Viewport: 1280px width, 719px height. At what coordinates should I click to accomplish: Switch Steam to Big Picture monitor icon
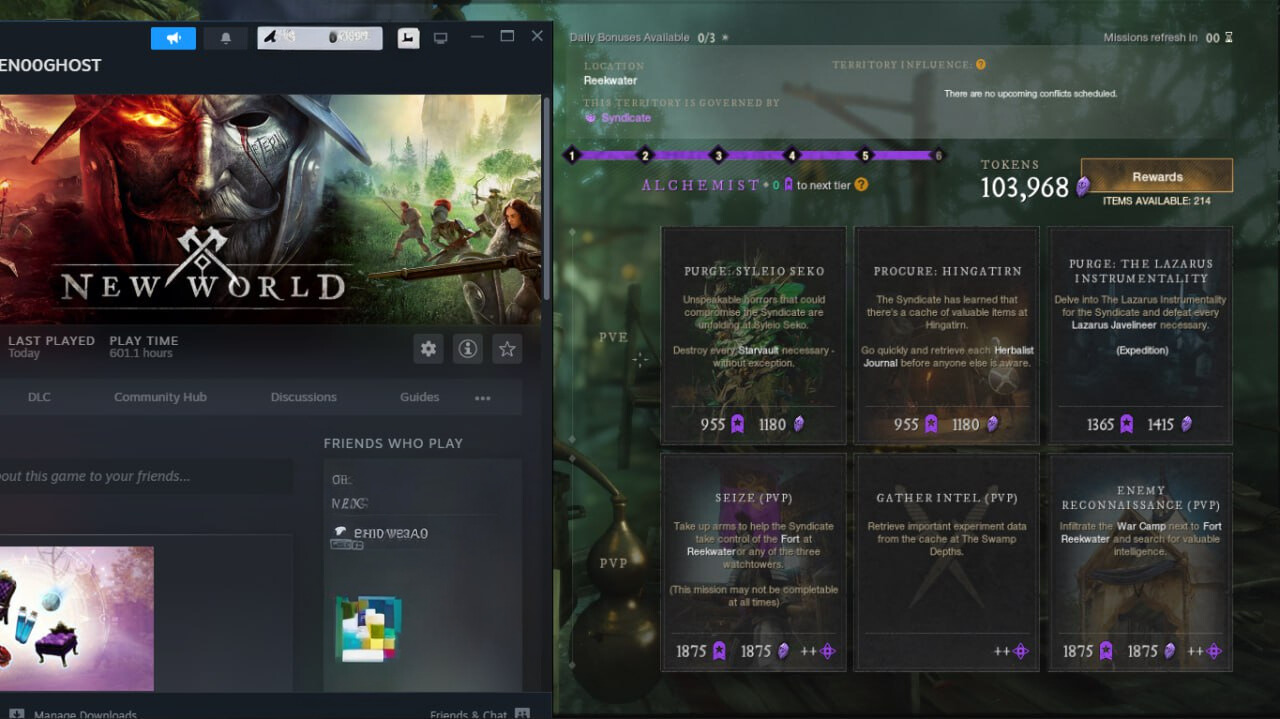pyautogui.click(x=440, y=38)
